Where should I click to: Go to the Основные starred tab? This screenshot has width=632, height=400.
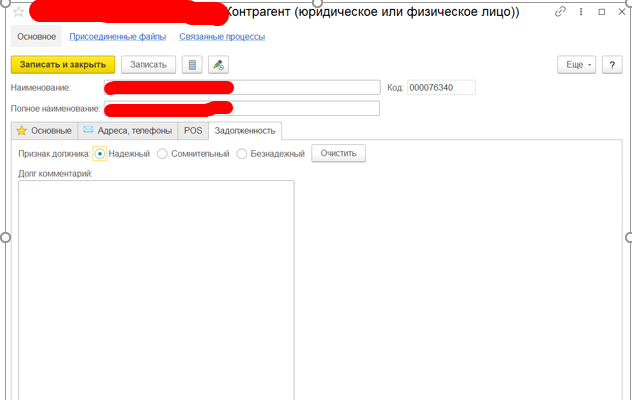44,130
